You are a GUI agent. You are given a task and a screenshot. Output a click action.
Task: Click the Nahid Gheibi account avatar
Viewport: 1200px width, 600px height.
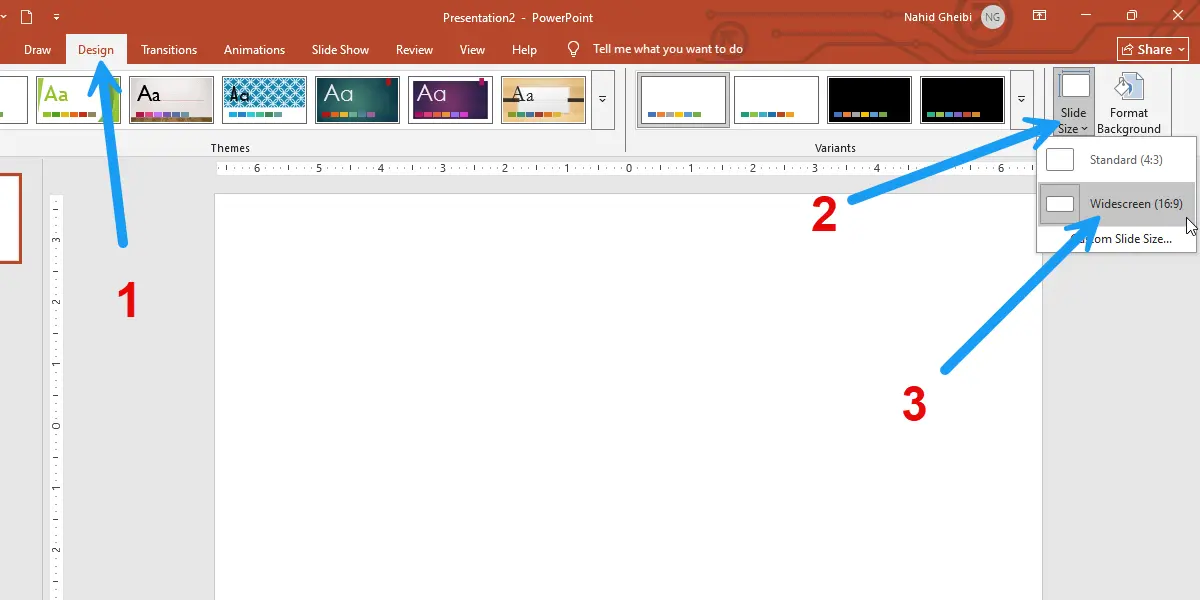(x=992, y=17)
